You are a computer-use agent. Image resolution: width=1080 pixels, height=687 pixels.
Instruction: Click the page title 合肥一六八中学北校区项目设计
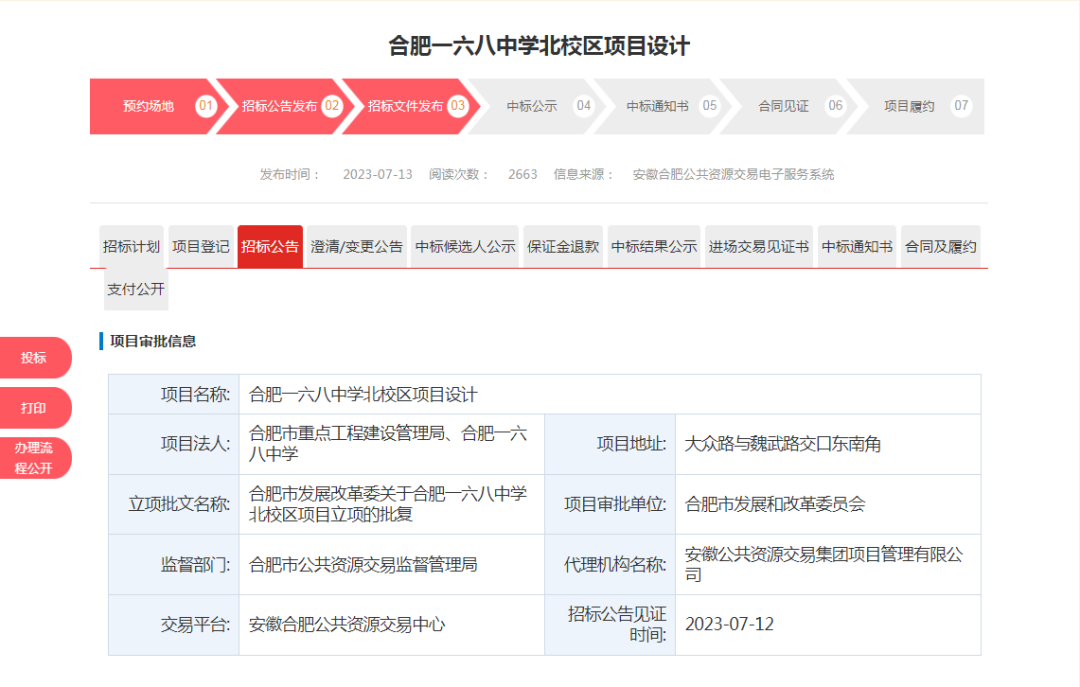coord(539,46)
